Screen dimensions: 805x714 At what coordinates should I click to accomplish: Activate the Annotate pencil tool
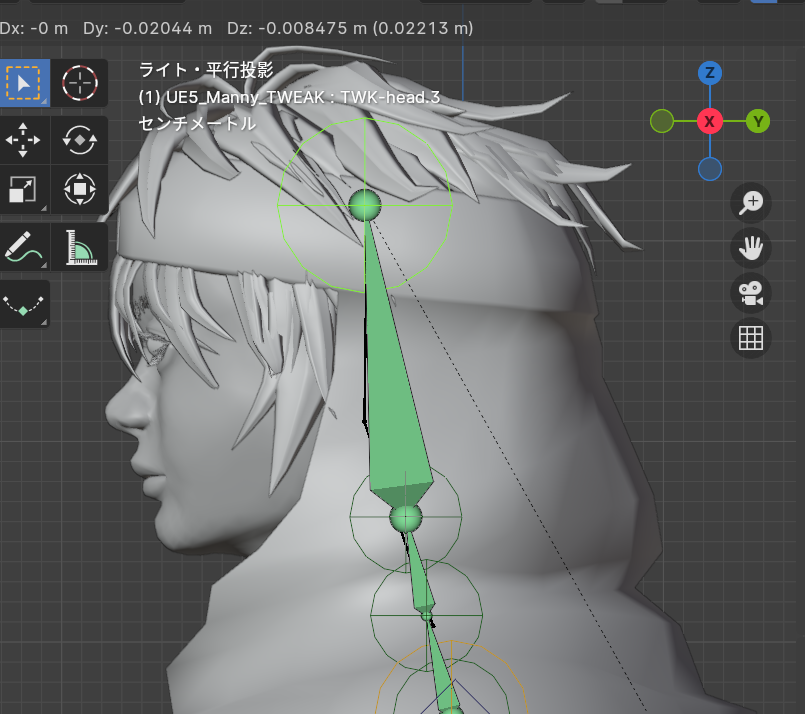pos(23,247)
